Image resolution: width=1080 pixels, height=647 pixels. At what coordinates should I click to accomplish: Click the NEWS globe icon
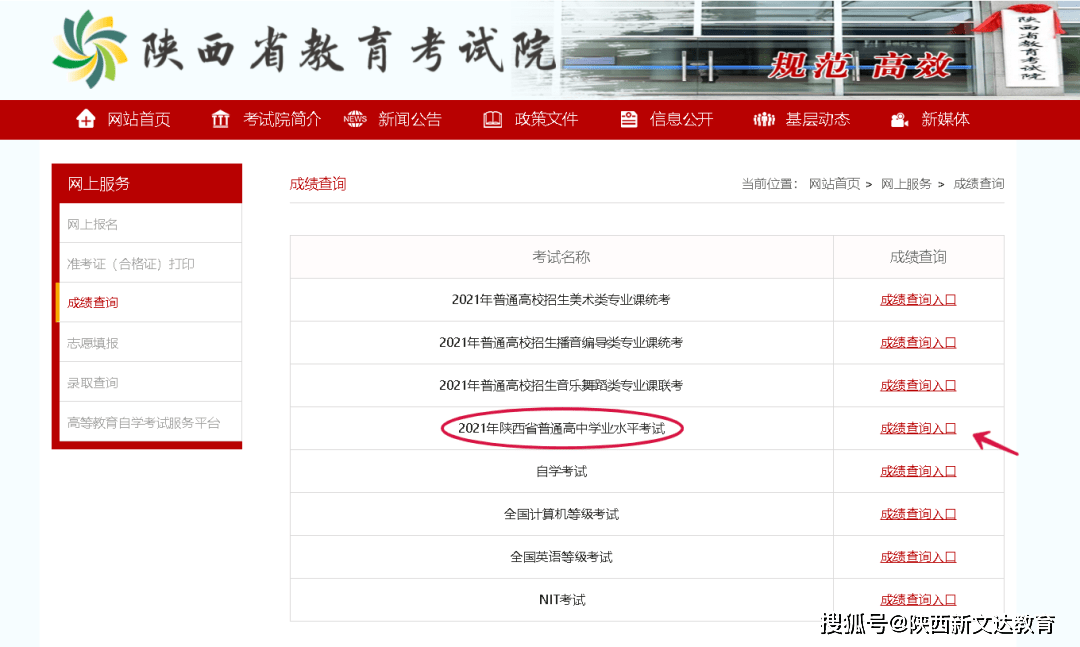[x=355, y=119]
